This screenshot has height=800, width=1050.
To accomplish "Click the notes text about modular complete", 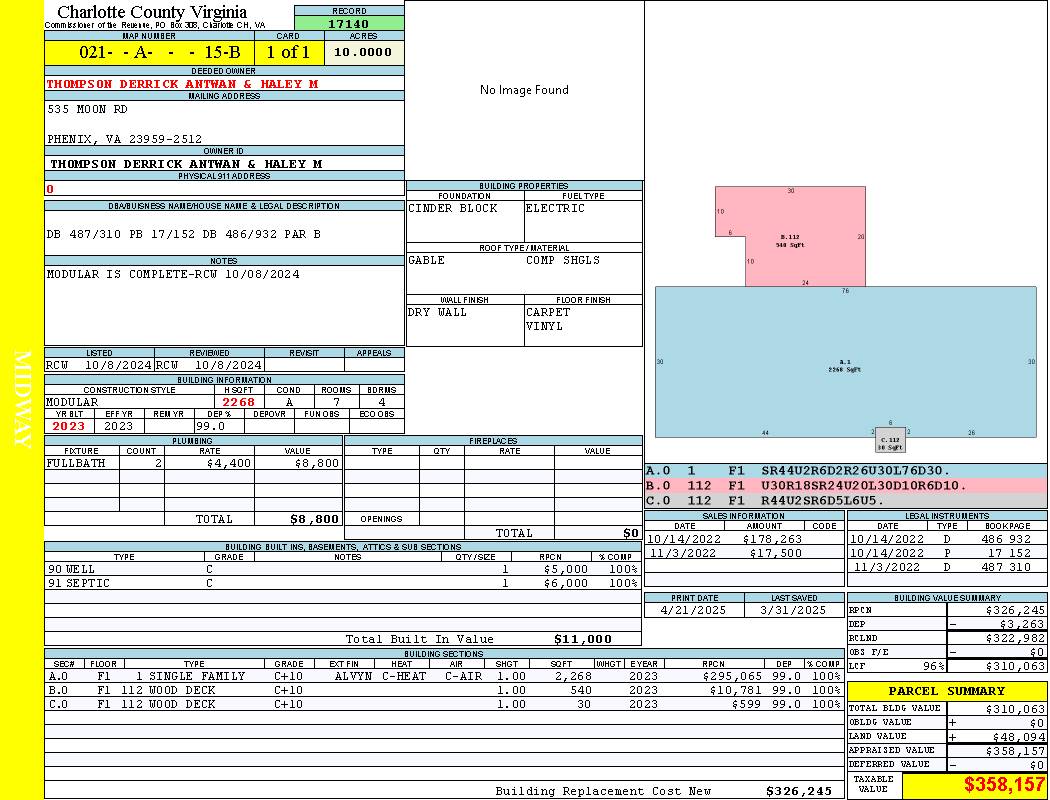I will [x=173, y=274].
